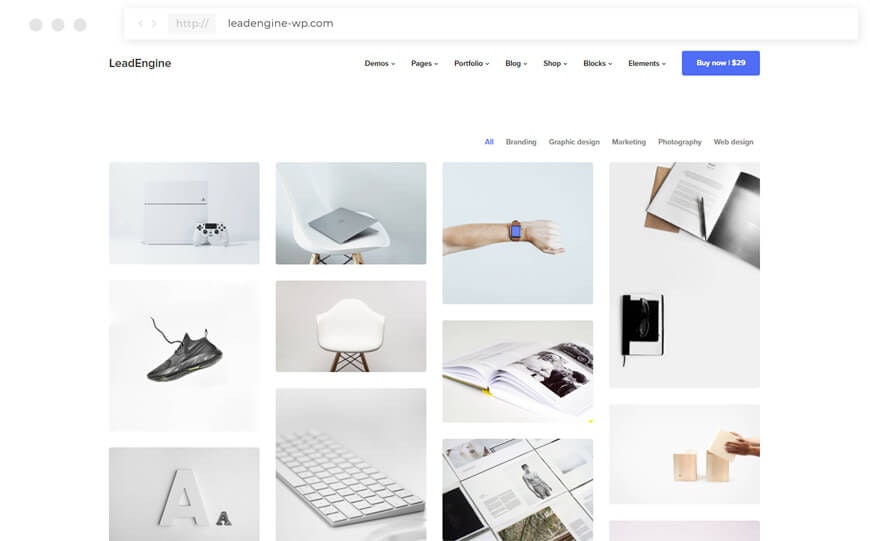This screenshot has width=870, height=541.
Task: Expand the Shop menu
Action: (x=555, y=63)
